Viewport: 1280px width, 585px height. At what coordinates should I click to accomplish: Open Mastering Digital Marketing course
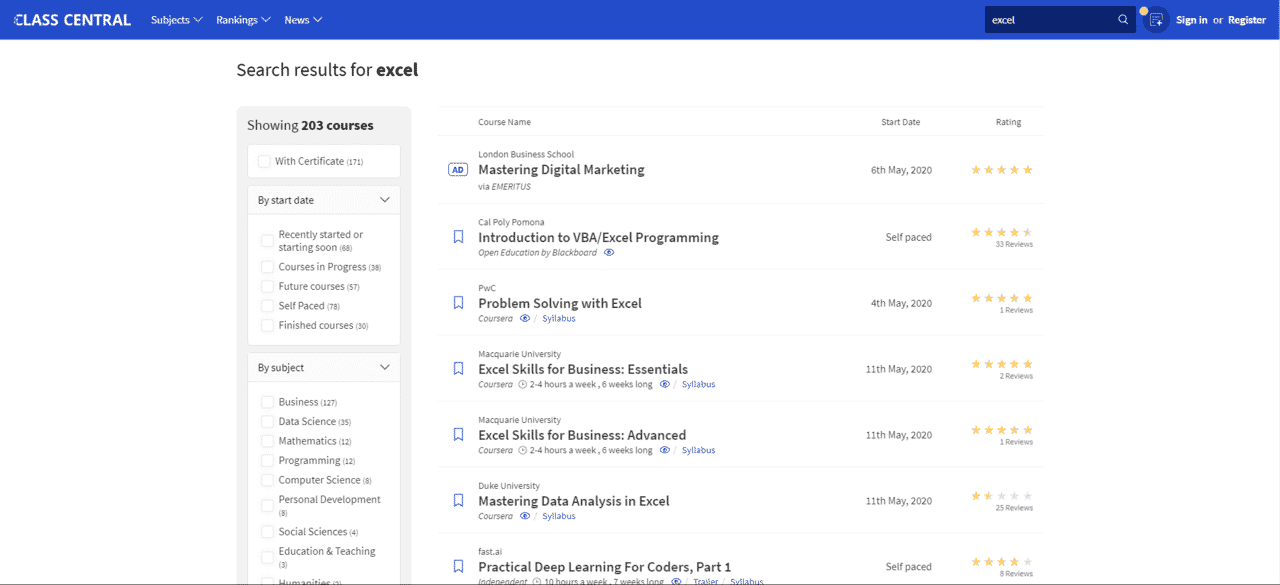pos(561,170)
